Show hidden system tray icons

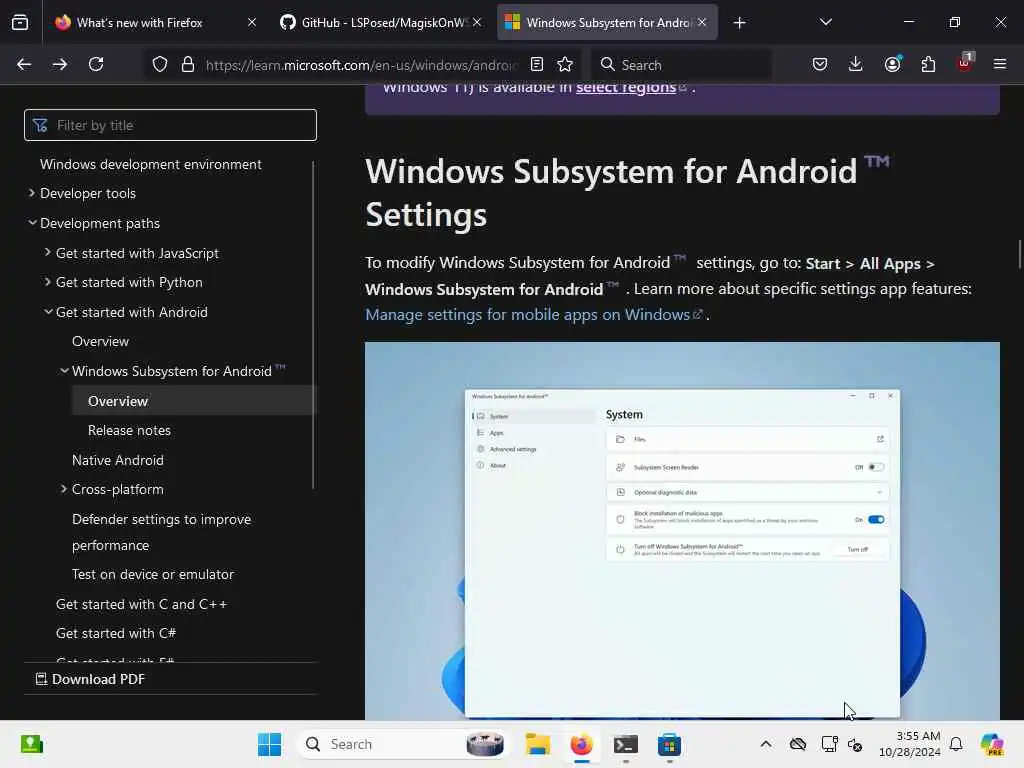pos(766,744)
